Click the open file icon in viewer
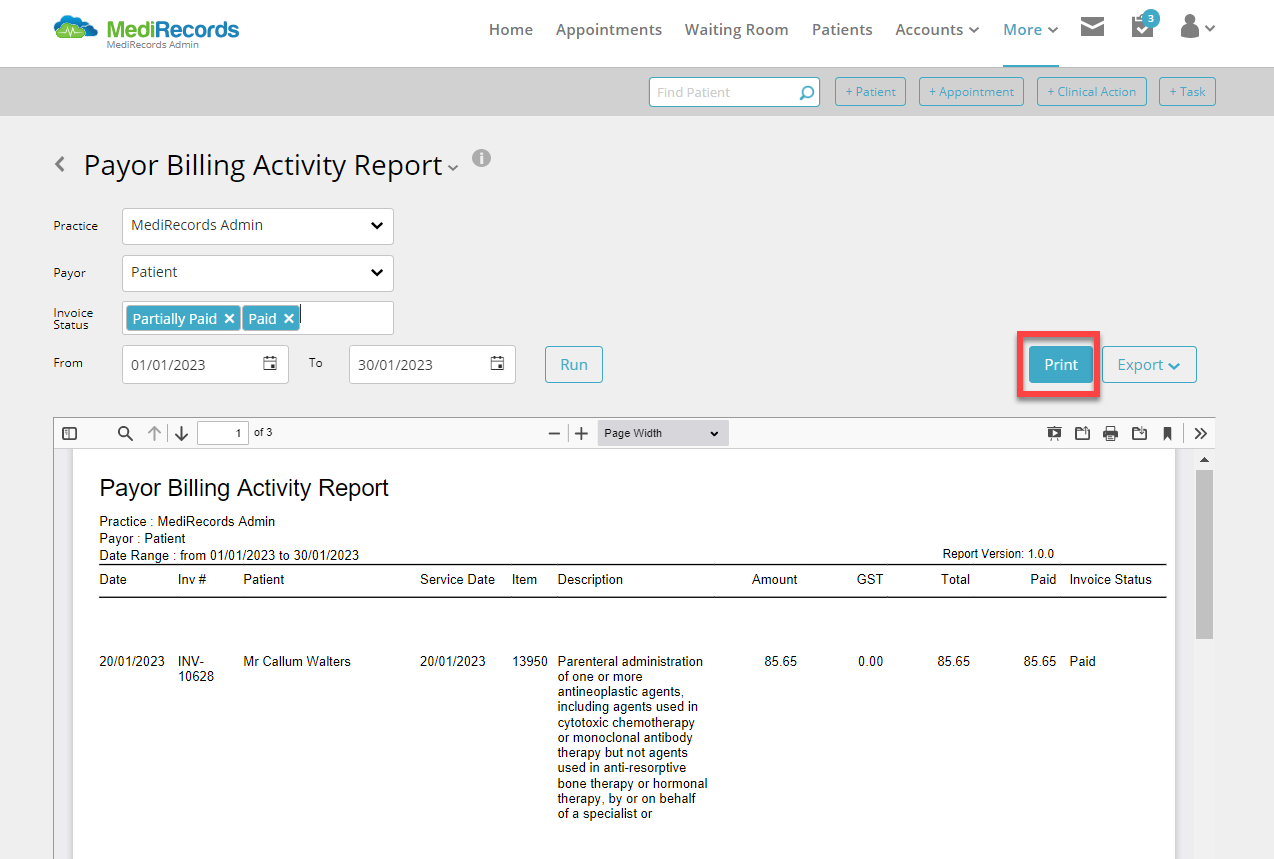 coord(1082,433)
